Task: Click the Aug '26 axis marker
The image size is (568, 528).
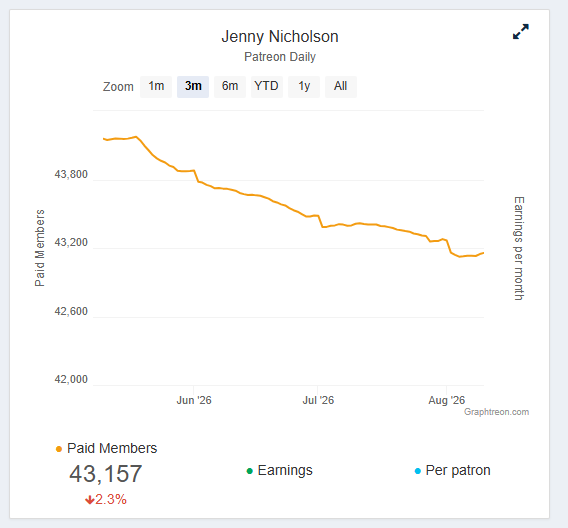Action: [446, 400]
